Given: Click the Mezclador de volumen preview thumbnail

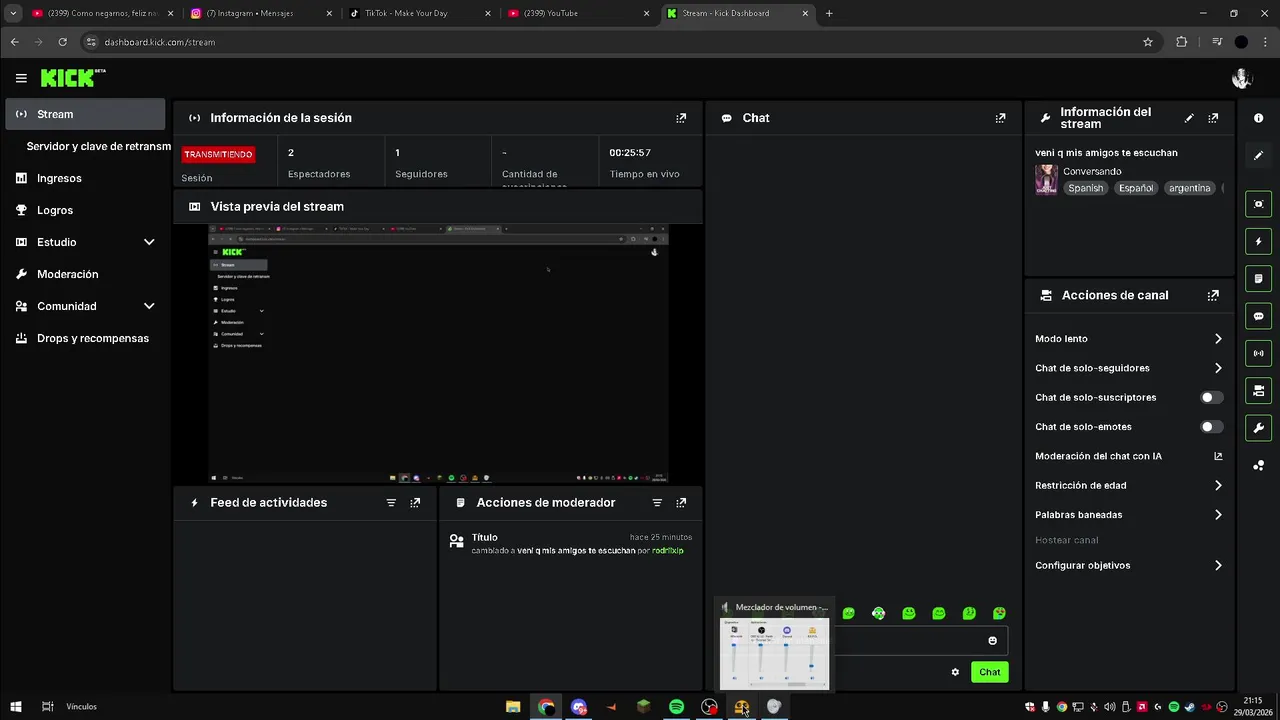Looking at the screenshot, I should pyautogui.click(x=775, y=653).
